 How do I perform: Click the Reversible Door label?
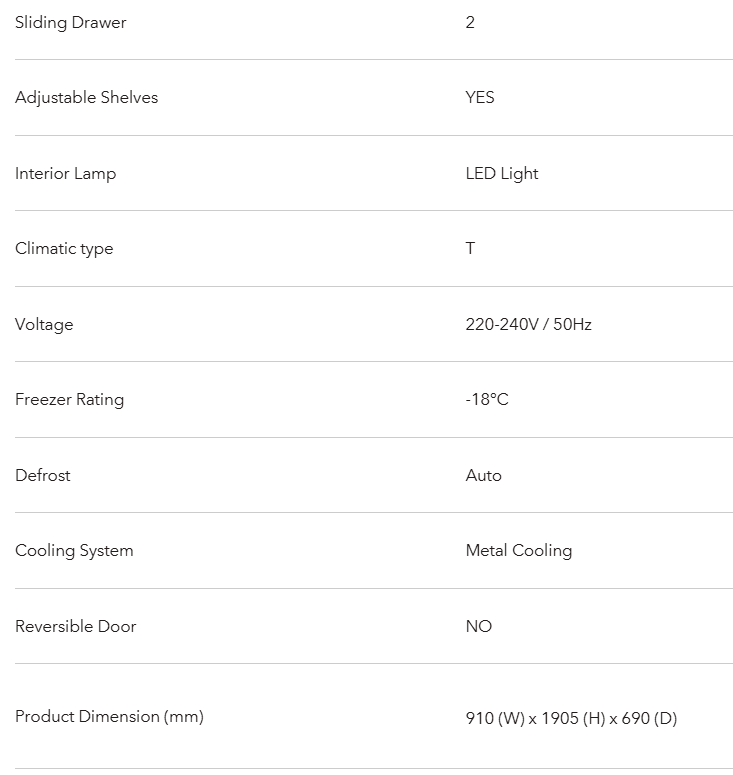click(76, 626)
